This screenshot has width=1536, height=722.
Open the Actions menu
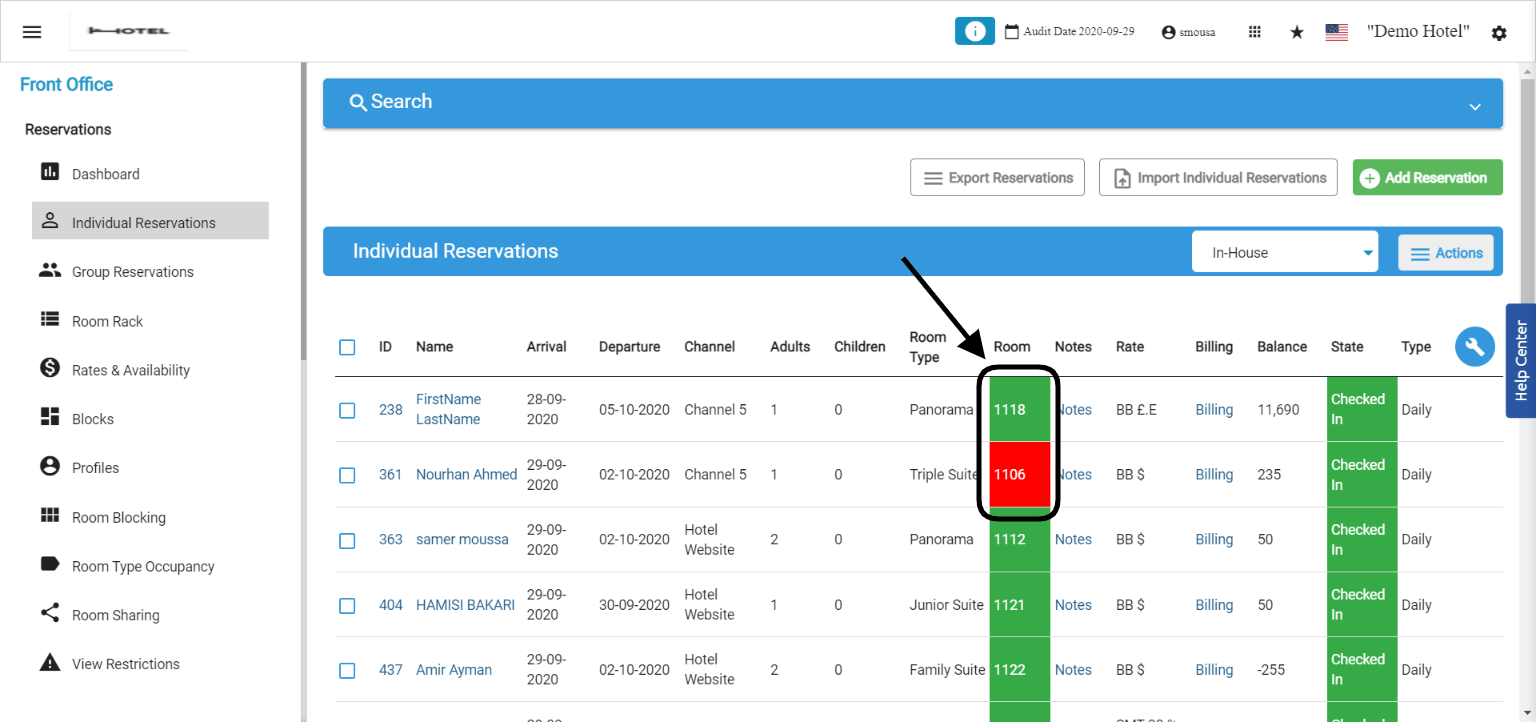1446,253
